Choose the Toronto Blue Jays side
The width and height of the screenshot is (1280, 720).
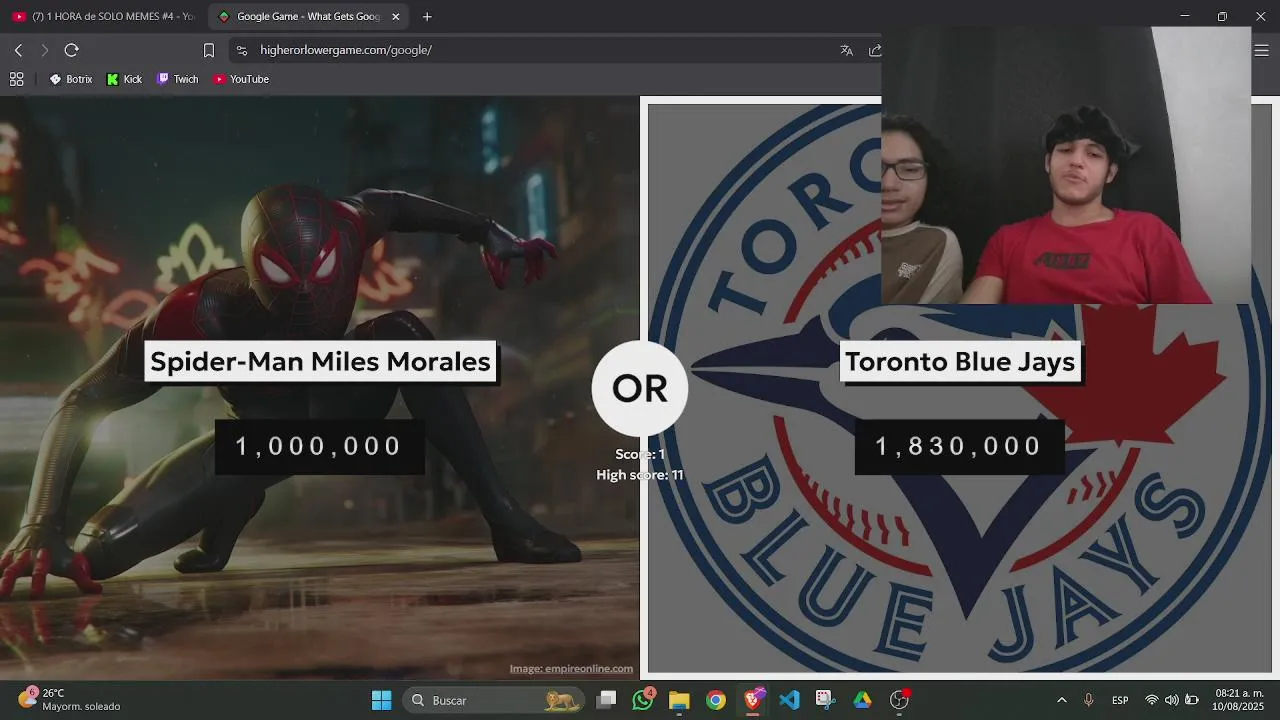960,388
